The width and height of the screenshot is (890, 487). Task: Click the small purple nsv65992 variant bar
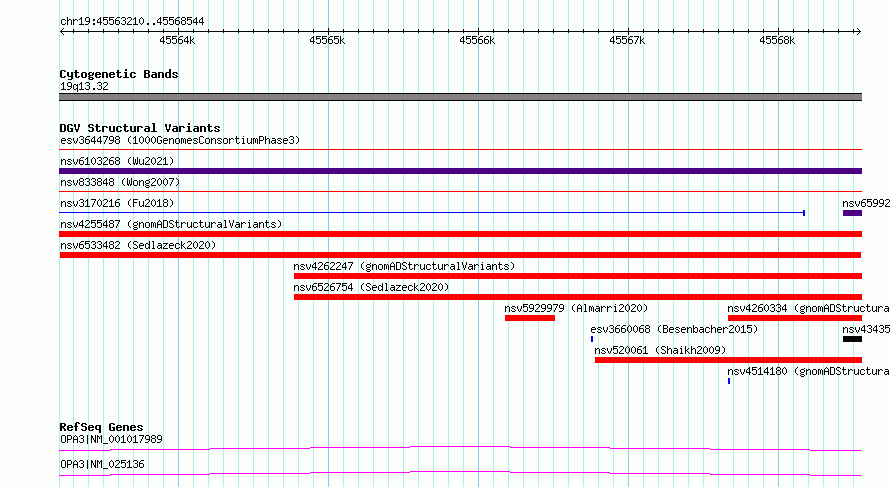[x=852, y=213]
